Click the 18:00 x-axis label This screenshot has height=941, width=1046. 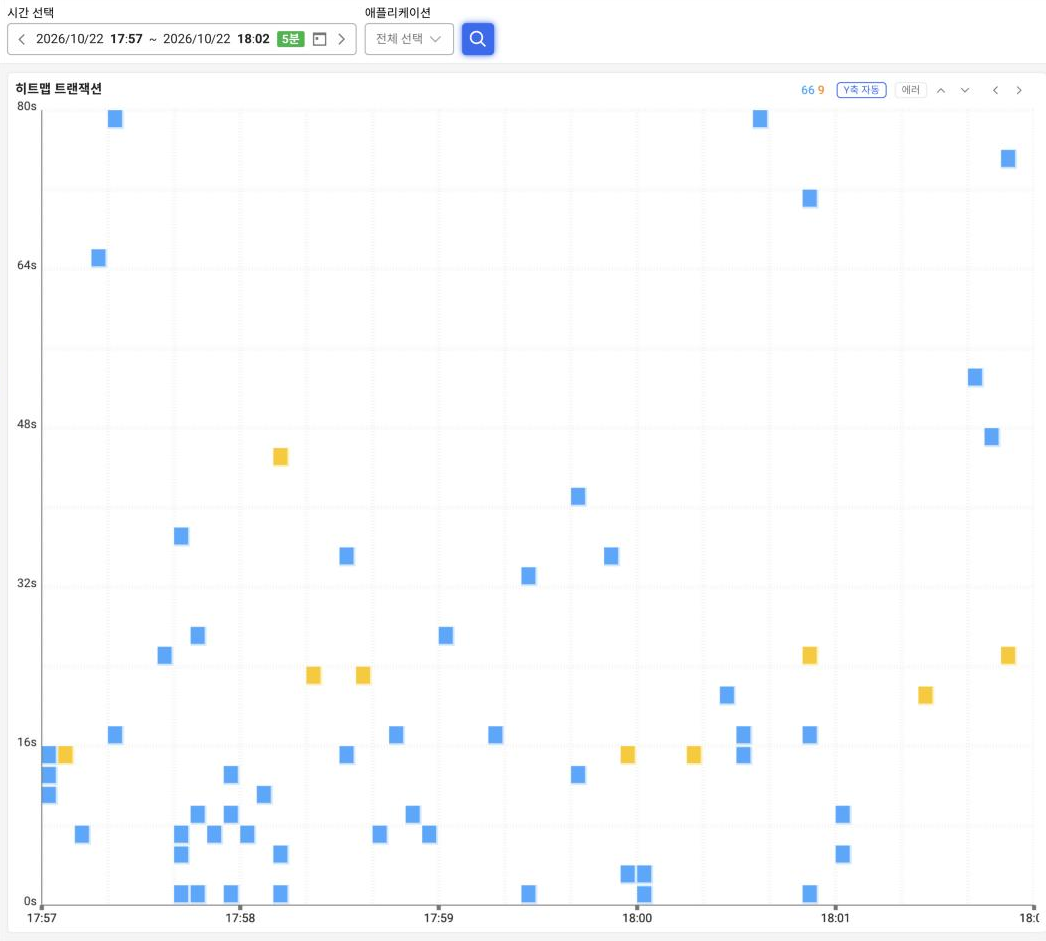[x=637, y=918]
